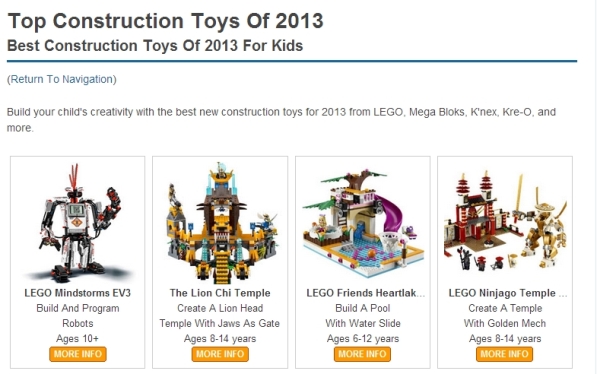Click MORE INFO under LEGO Mindstorms EV3

[x=78, y=354]
